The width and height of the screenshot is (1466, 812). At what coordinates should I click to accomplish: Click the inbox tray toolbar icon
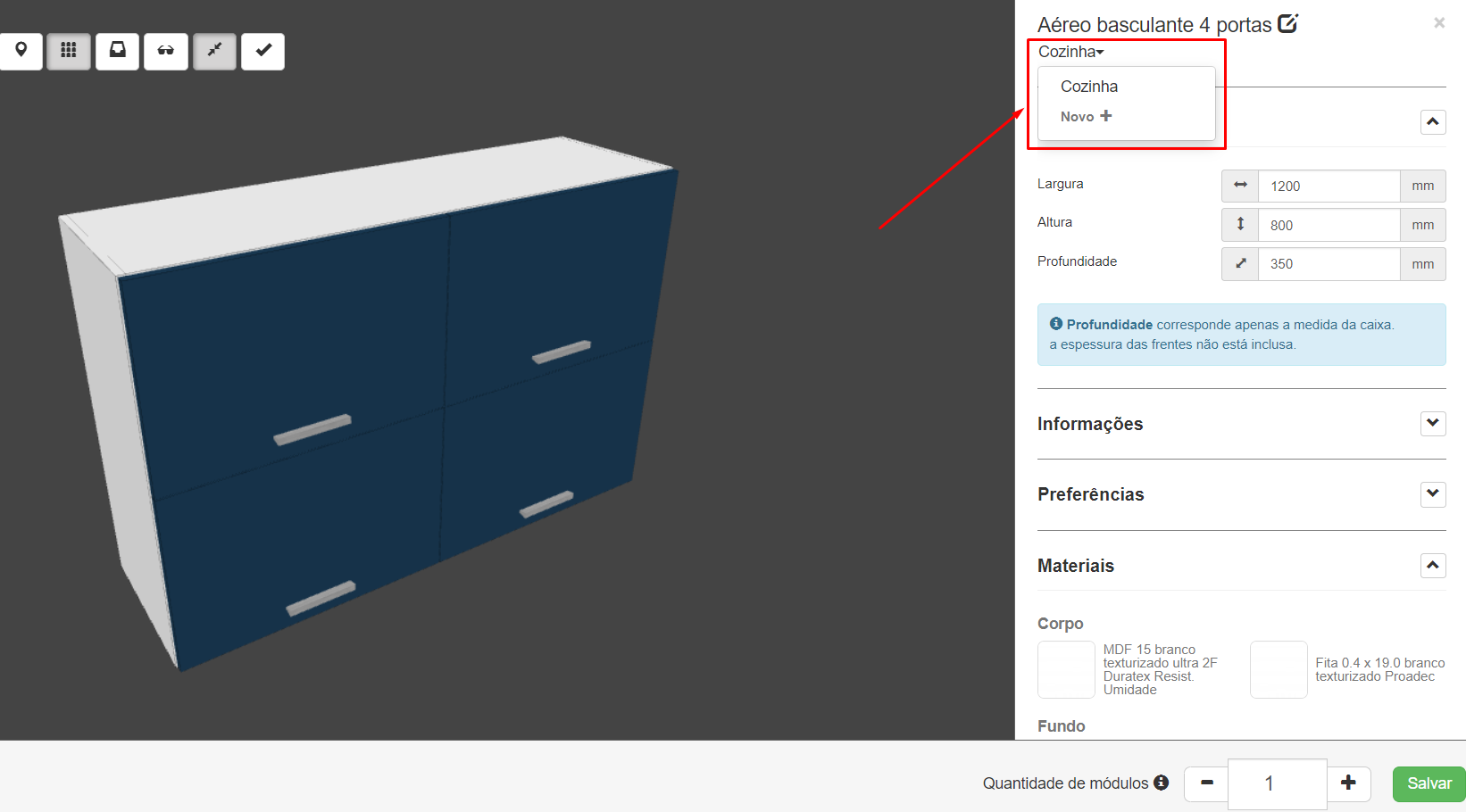(x=117, y=51)
